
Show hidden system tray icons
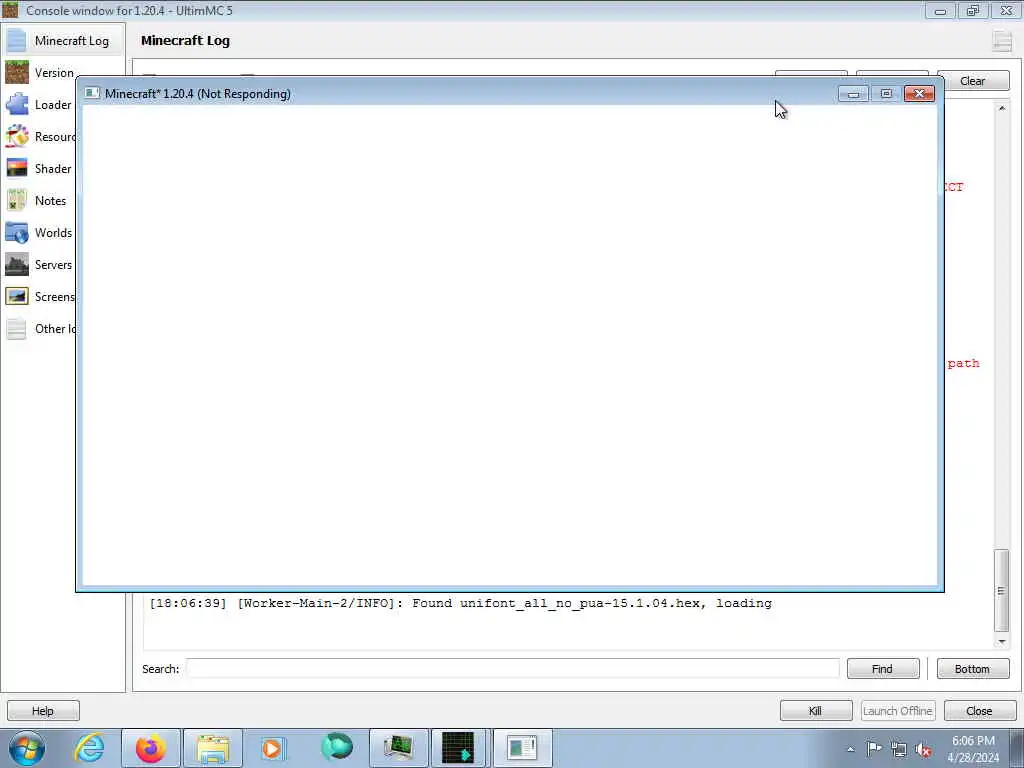850,750
